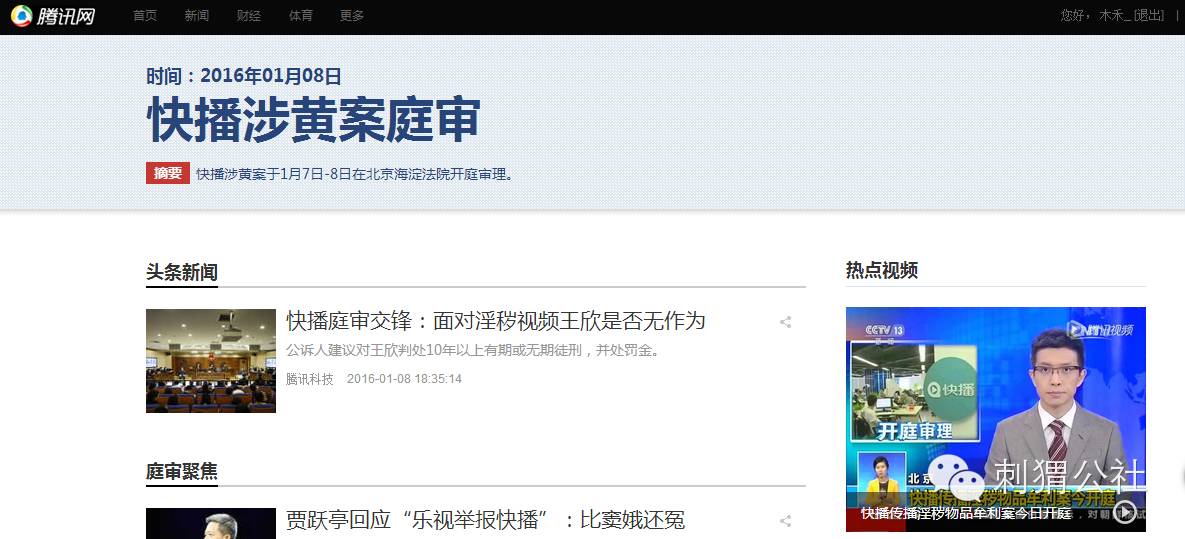The width and height of the screenshot is (1185, 539).
Task: Open the Tencent 腾讯网 logo
Action: tap(53, 15)
